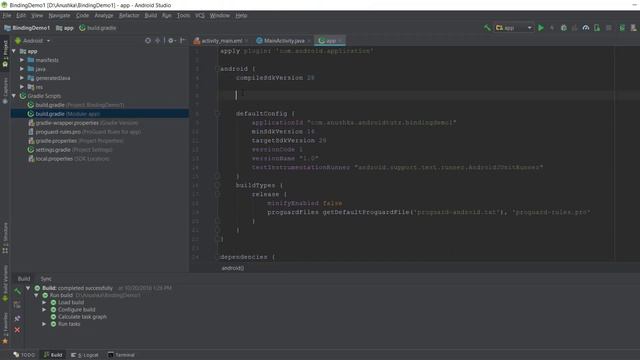Screen dimensions: 640x360
Task: Toggle the Structure side tab
Action: click(x=5, y=238)
